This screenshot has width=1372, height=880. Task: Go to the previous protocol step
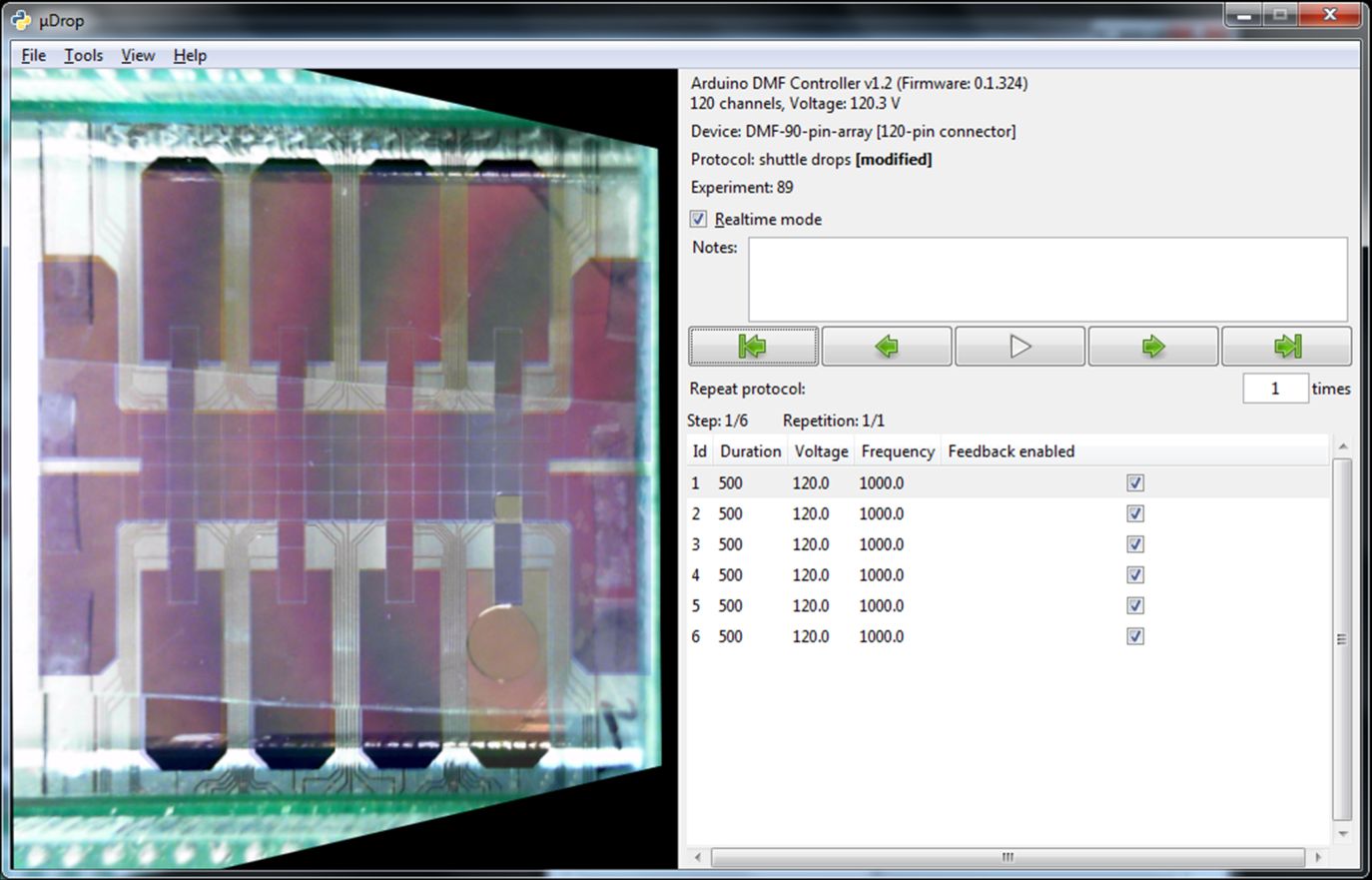pyautogui.click(x=886, y=347)
